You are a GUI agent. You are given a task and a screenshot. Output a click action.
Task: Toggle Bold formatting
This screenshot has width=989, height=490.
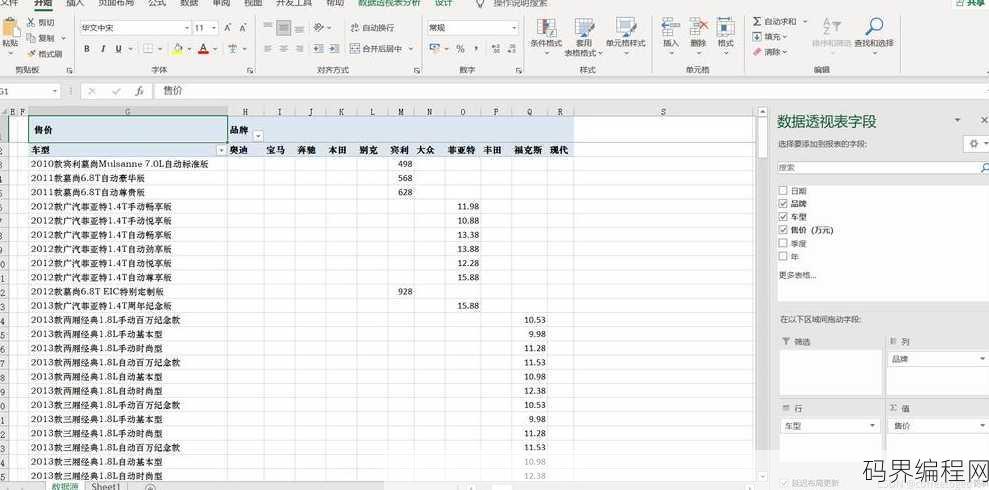87,49
